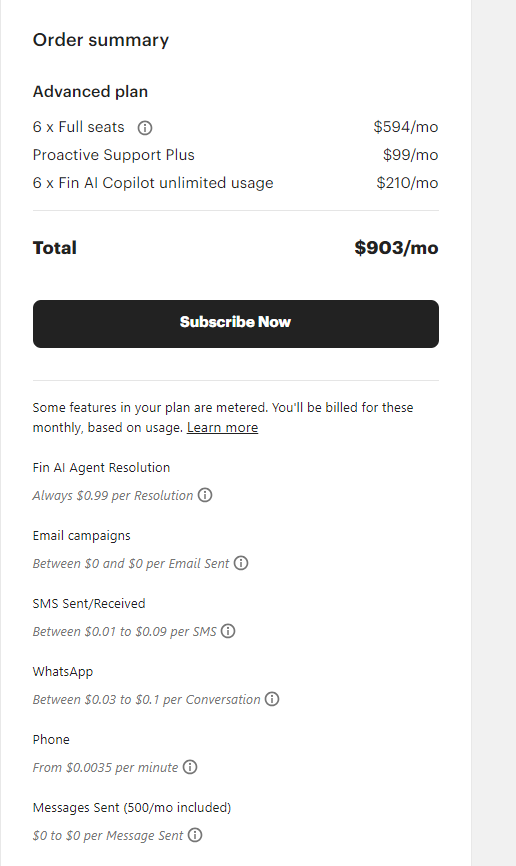This screenshot has width=516, height=866.
Task: Select the Advanced plan heading
Action: pos(90,91)
